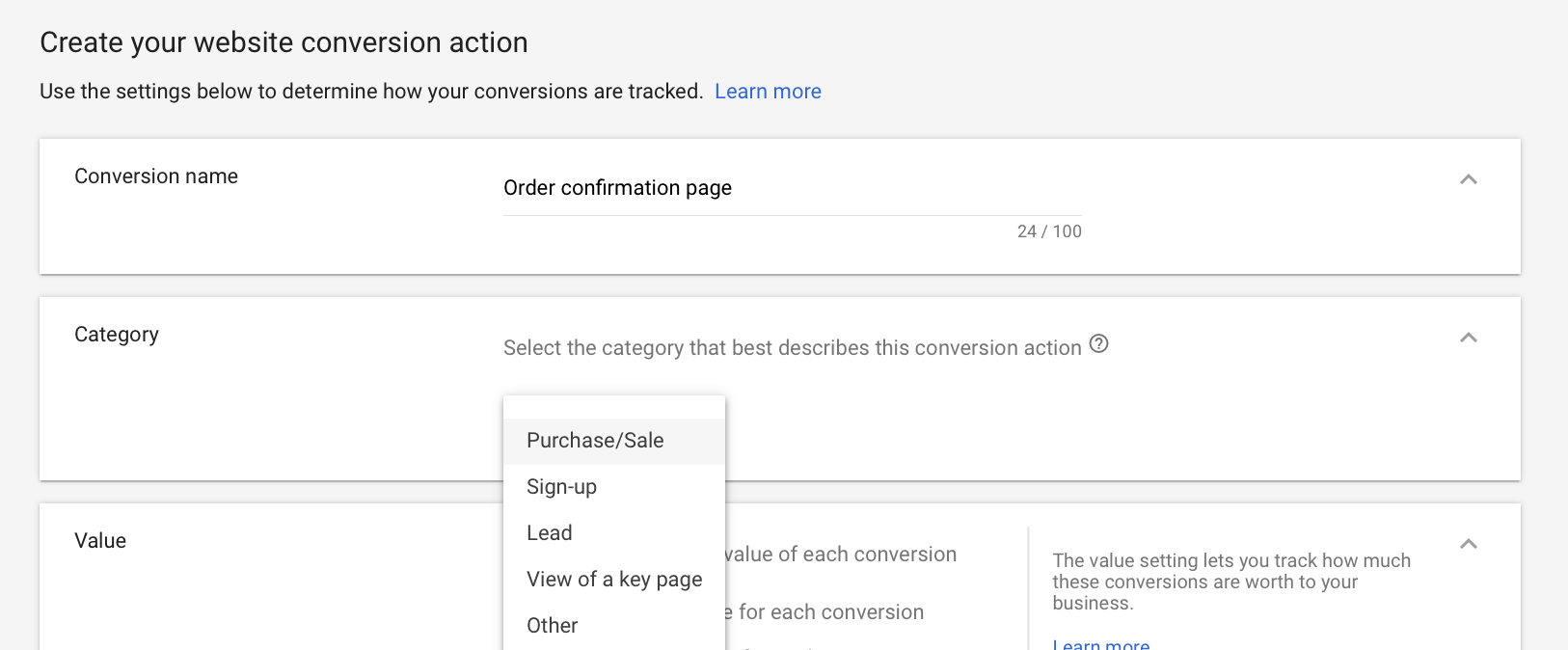Click the value setting description text
The image size is (1568, 650).
tap(1231, 582)
